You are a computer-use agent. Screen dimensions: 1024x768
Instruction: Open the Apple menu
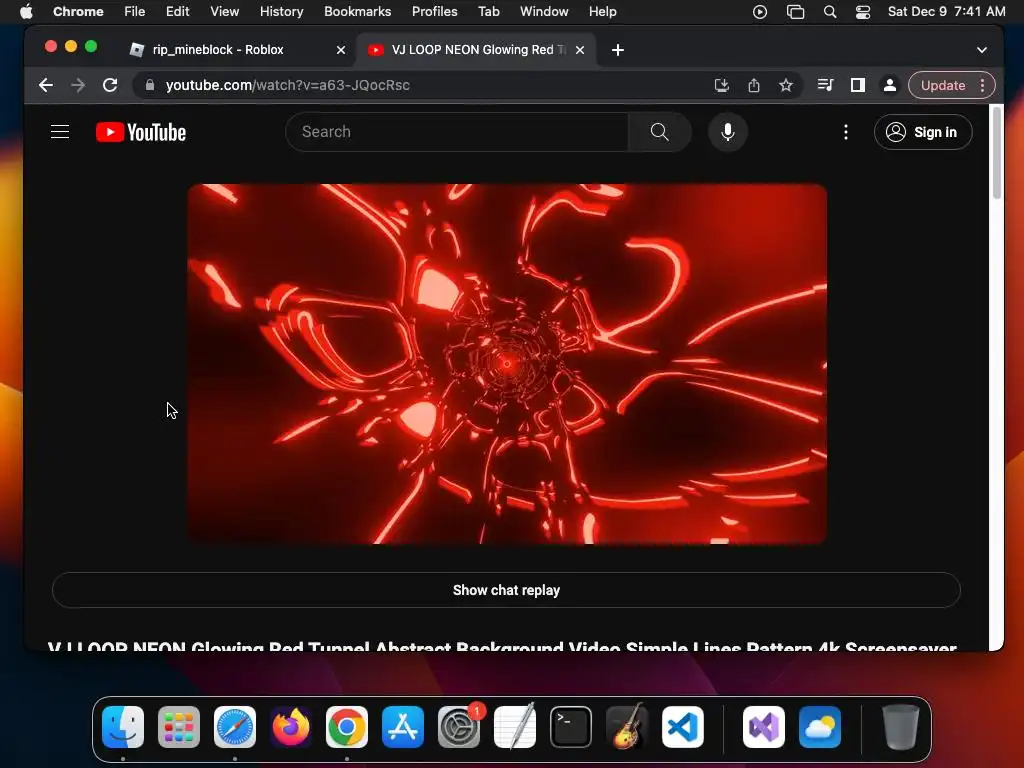pyautogui.click(x=26, y=11)
